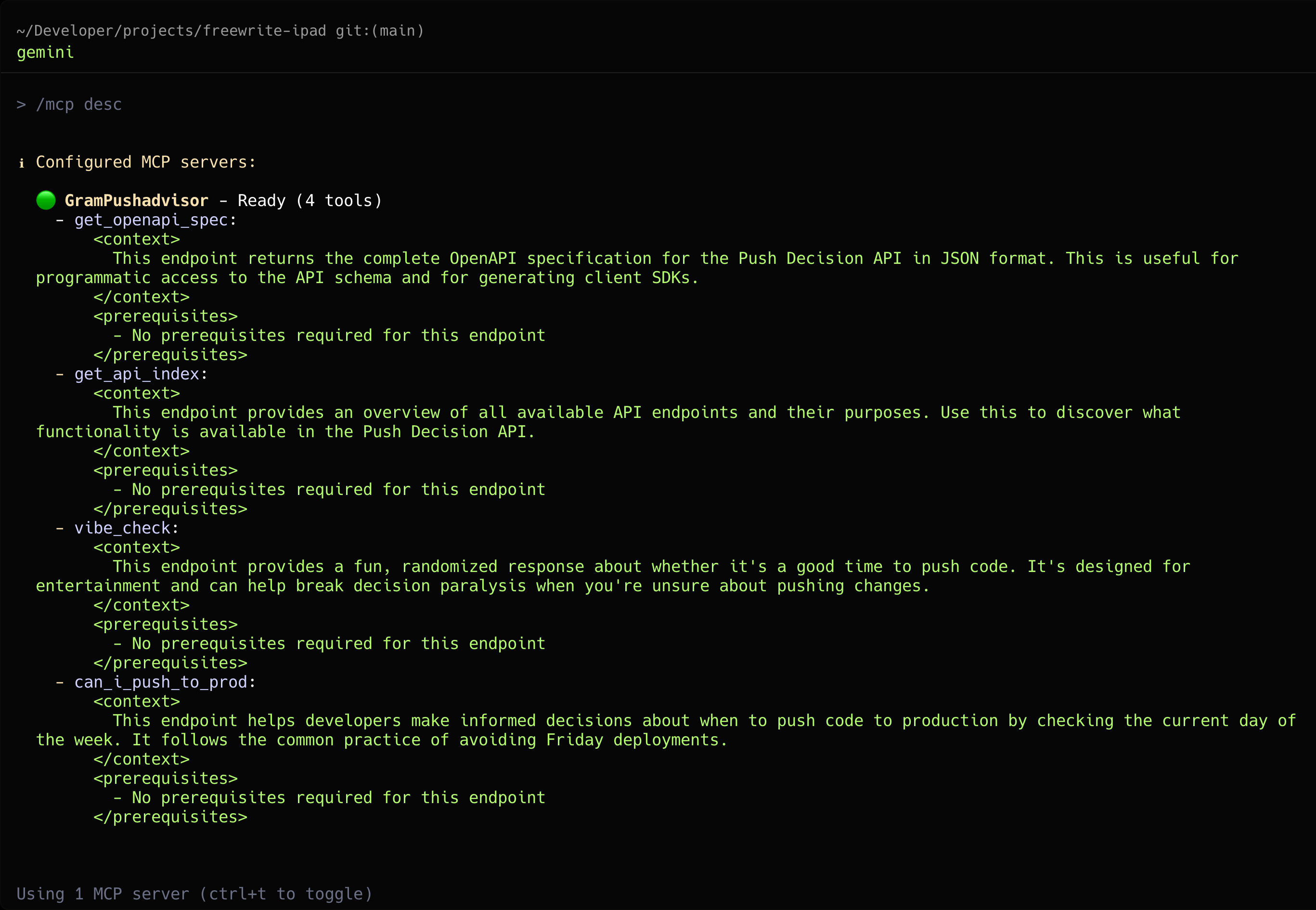Select the GramPushadvisor server name
The height and width of the screenshot is (910, 1316).
point(136,201)
